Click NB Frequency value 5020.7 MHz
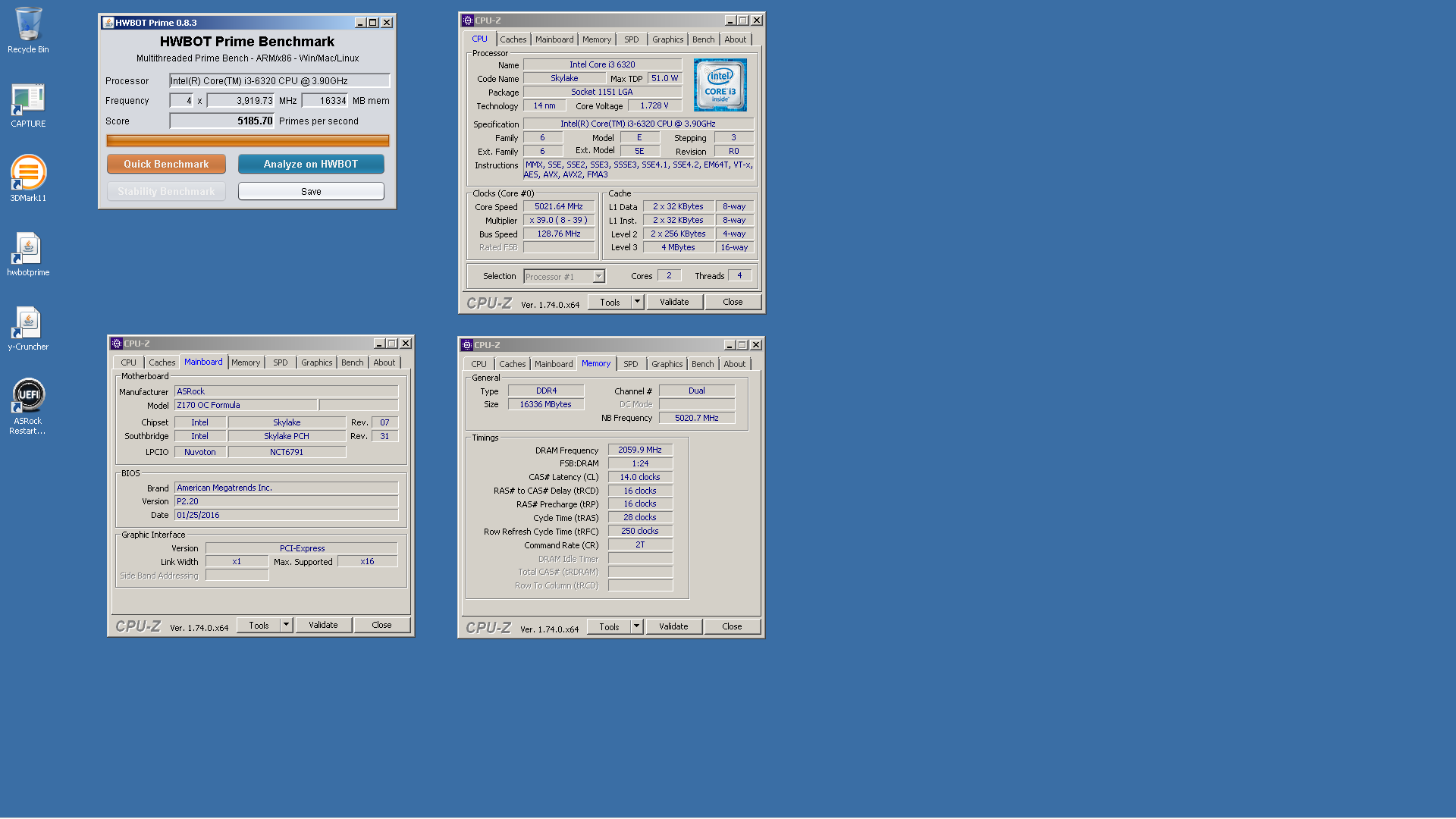1456x819 pixels. tap(697, 418)
